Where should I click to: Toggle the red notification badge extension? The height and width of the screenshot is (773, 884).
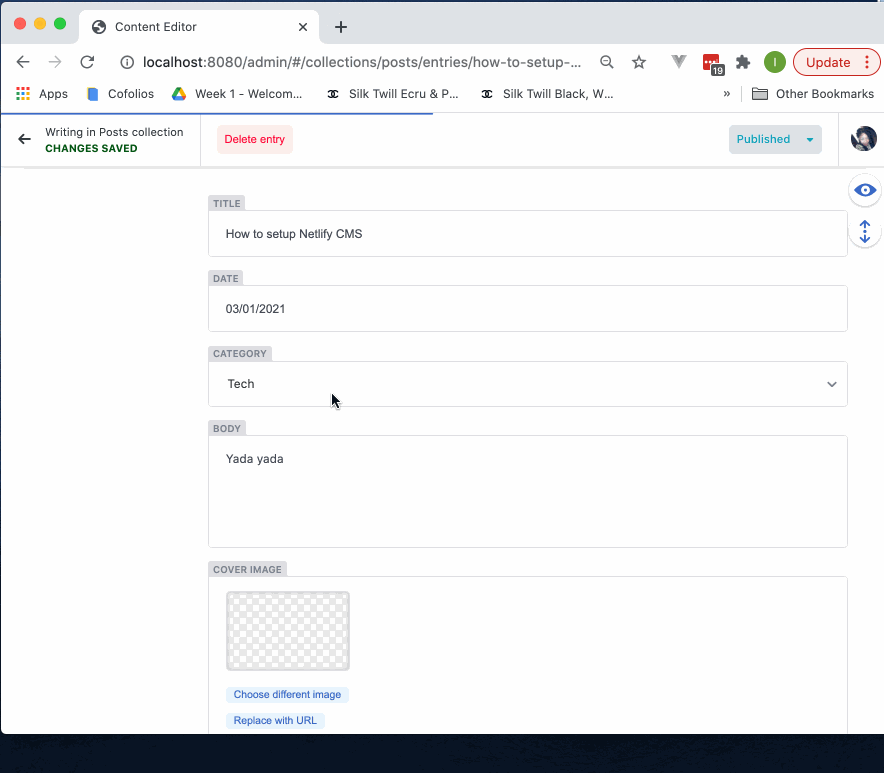[x=711, y=61]
